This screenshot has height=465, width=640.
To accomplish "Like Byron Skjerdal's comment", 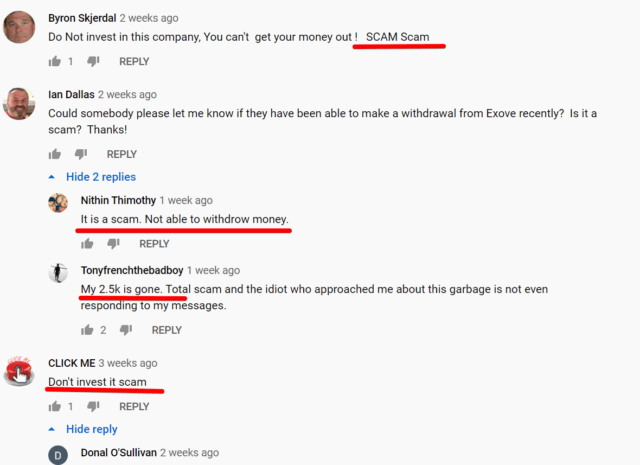I will click(54, 62).
